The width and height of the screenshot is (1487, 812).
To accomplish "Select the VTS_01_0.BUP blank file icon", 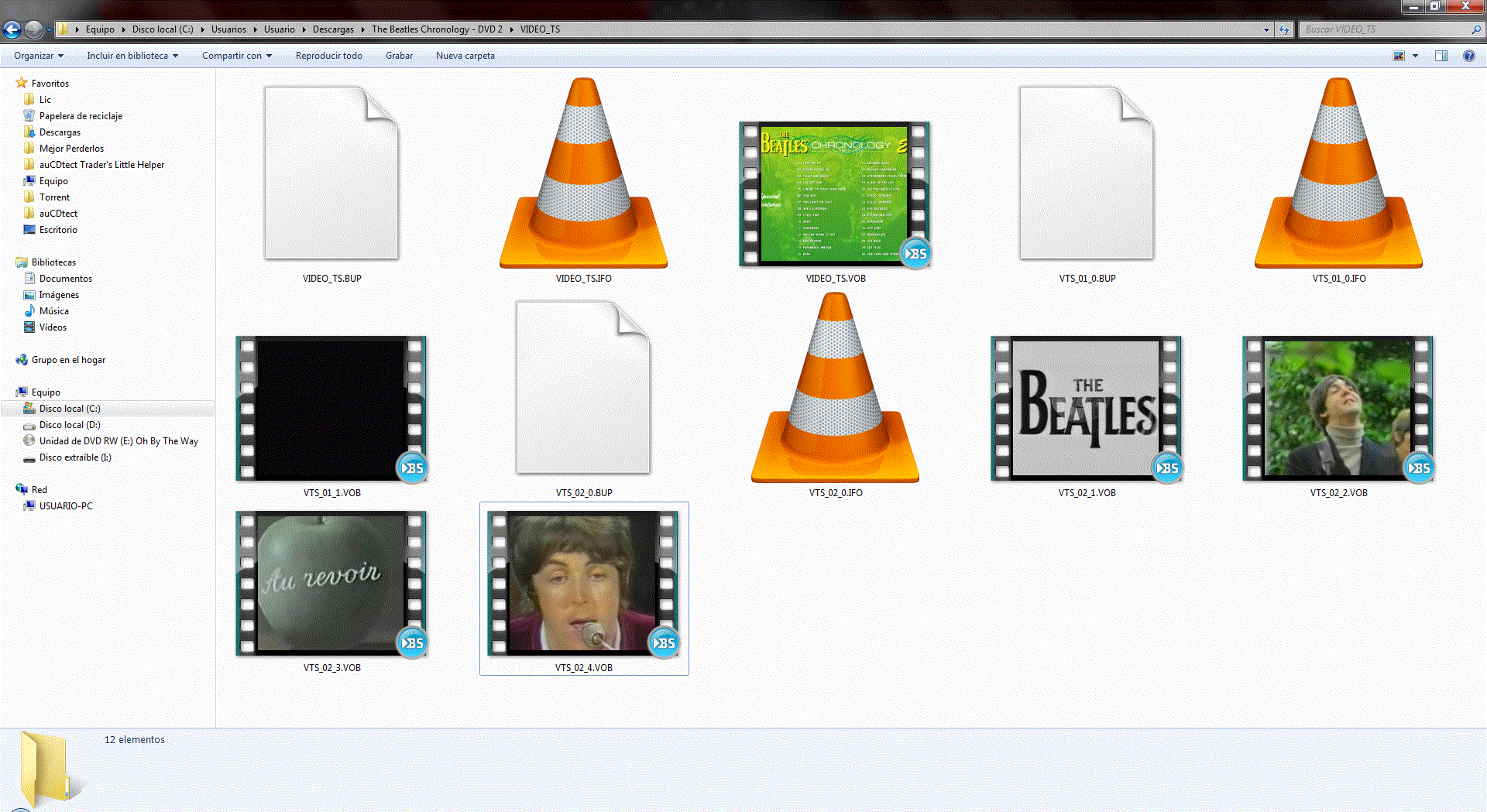I will [1087, 173].
